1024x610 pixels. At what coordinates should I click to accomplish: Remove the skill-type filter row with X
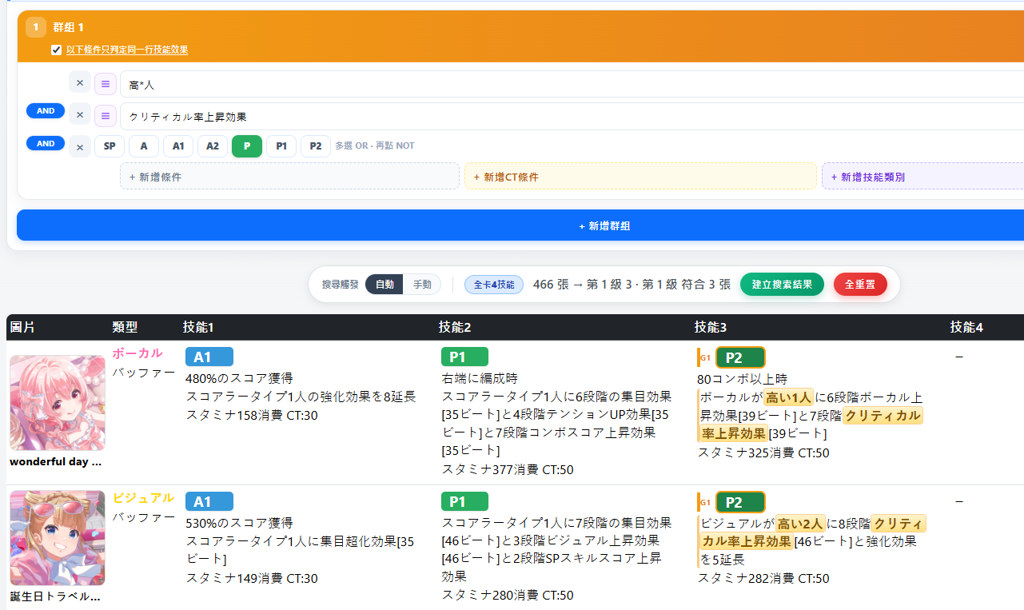tap(80, 147)
